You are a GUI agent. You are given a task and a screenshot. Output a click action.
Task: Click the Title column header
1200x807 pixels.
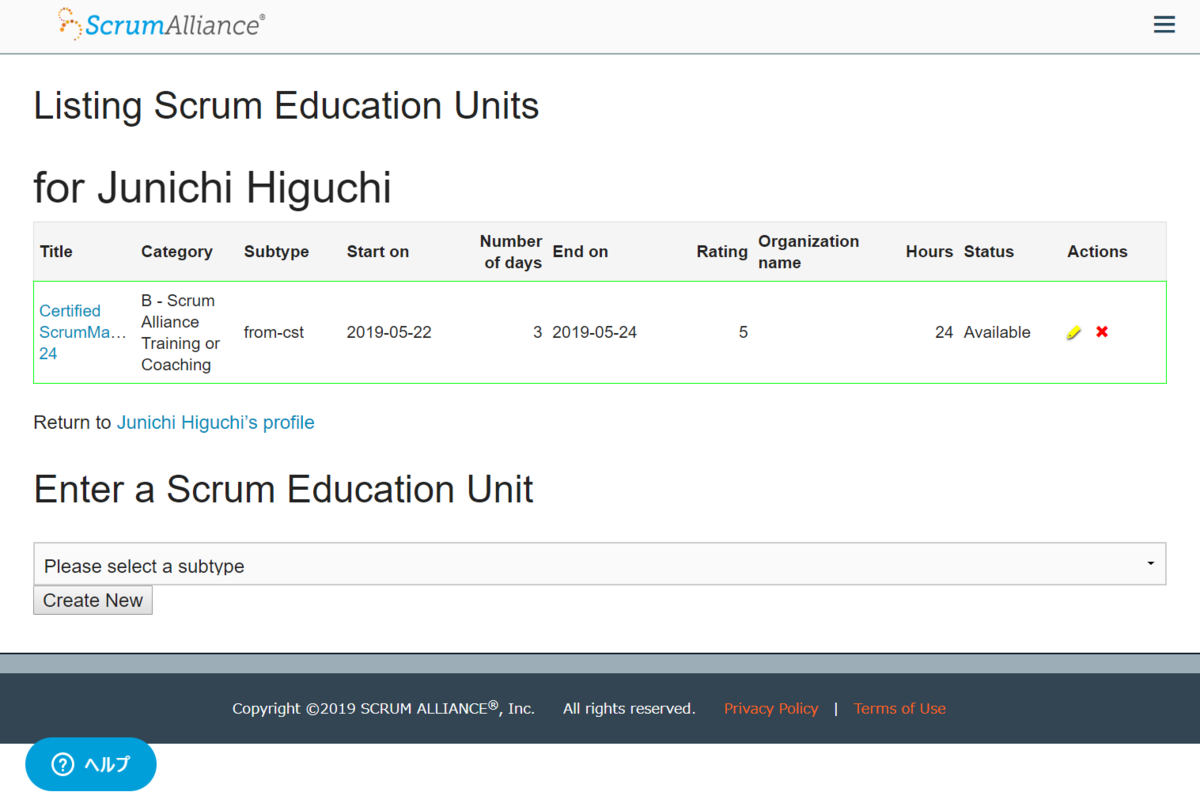(55, 251)
